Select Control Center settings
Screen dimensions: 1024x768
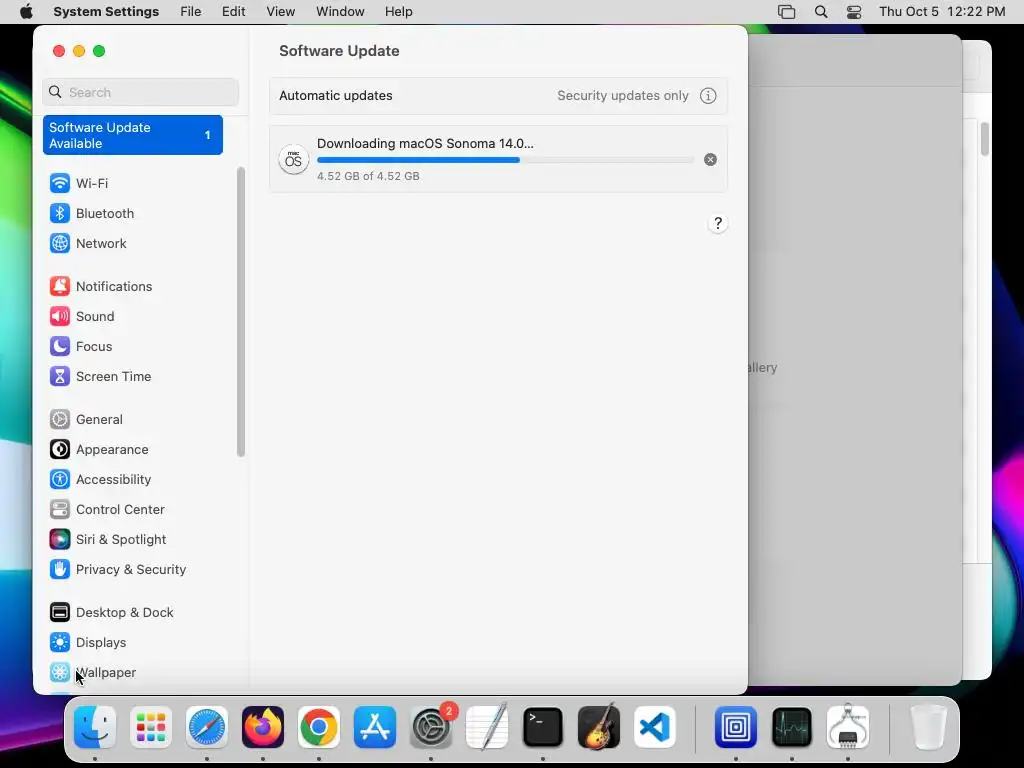106,510
